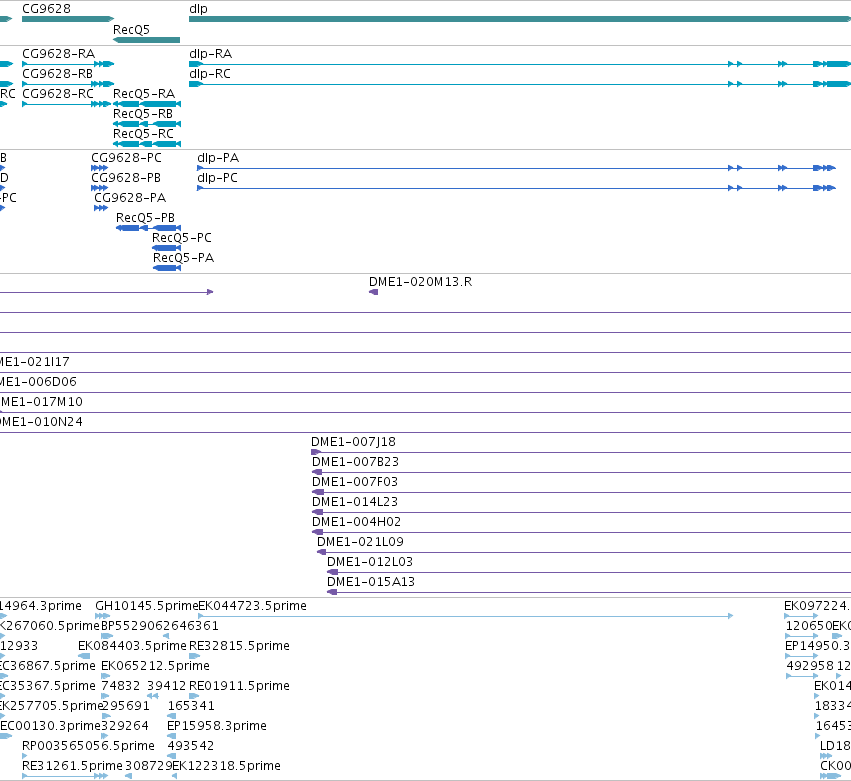Viewport: 851px width, 781px height.
Task: Click the RE31261.5prime EST
Action: point(65,777)
